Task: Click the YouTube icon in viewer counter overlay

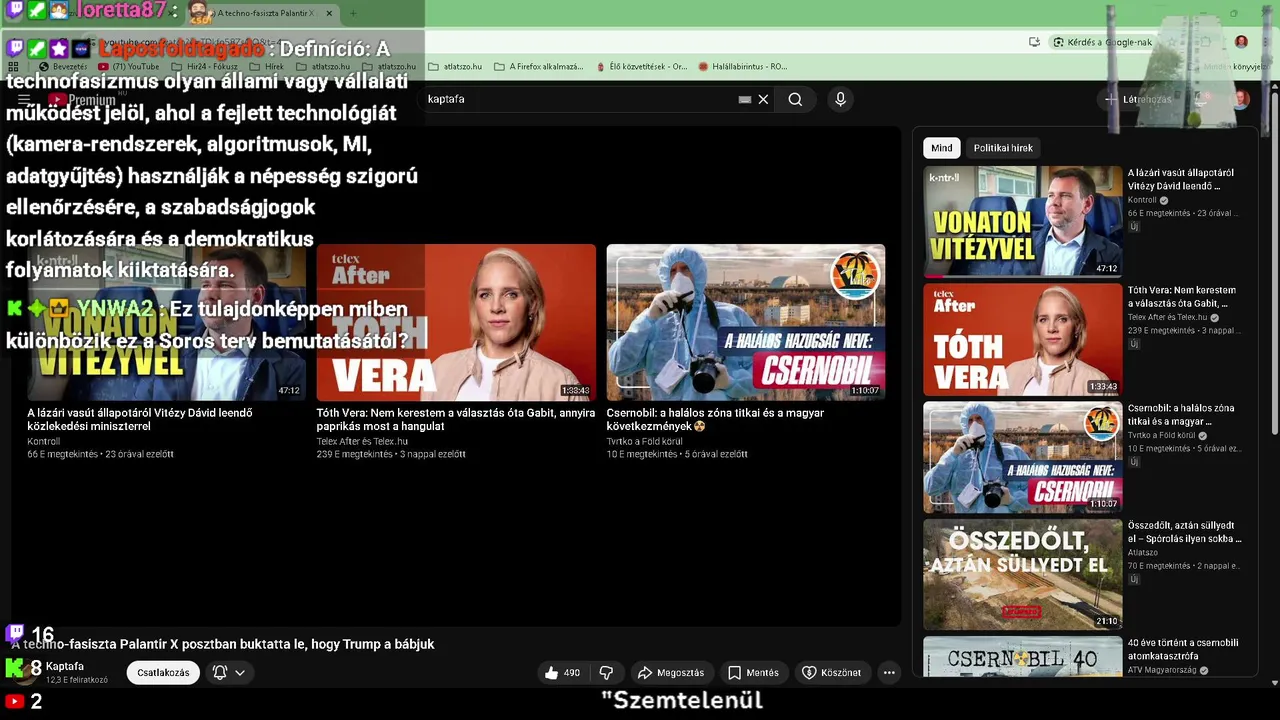Action: click(14, 702)
